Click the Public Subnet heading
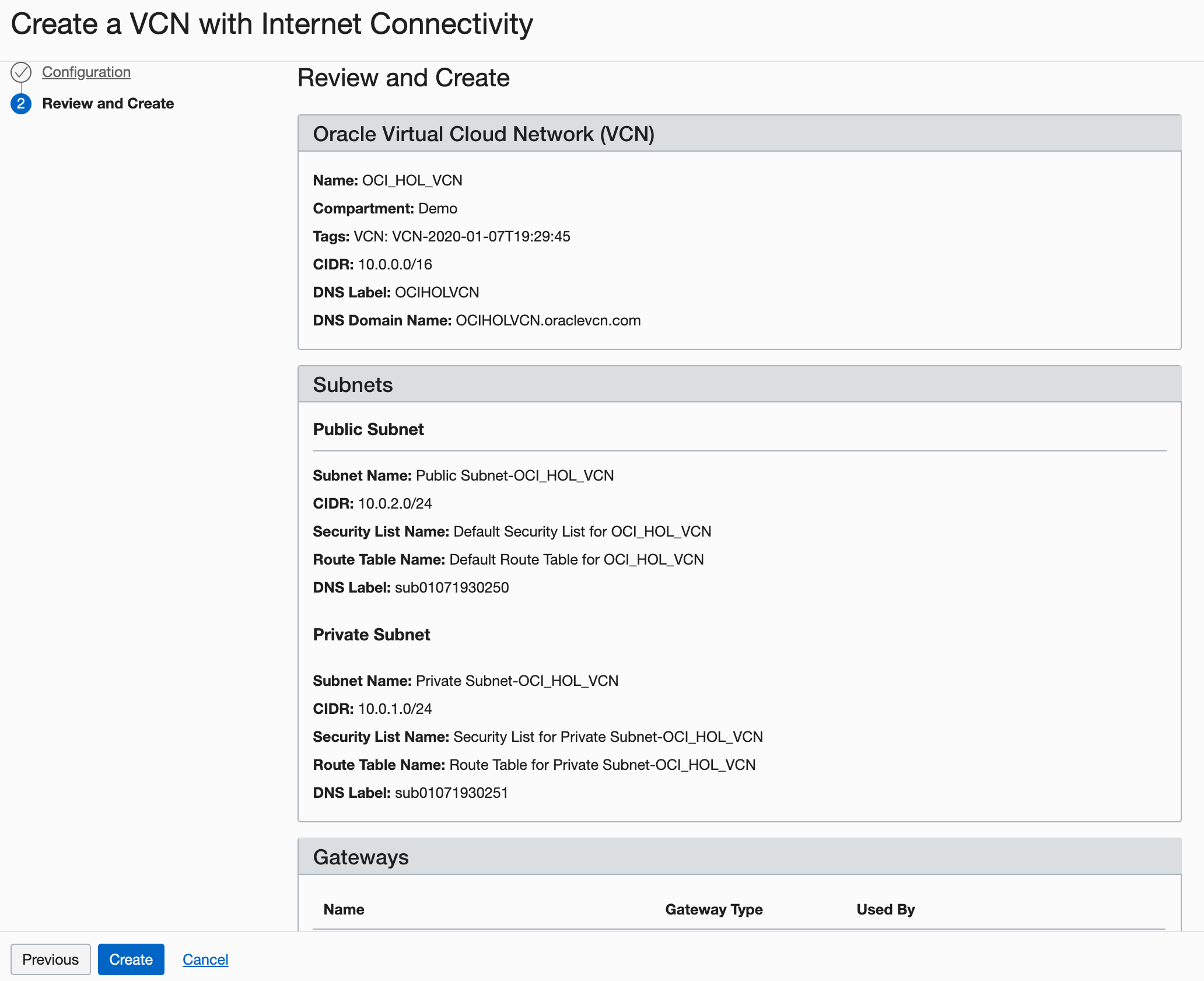Viewport: 1204px width, 981px height. [x=368, y=429]
